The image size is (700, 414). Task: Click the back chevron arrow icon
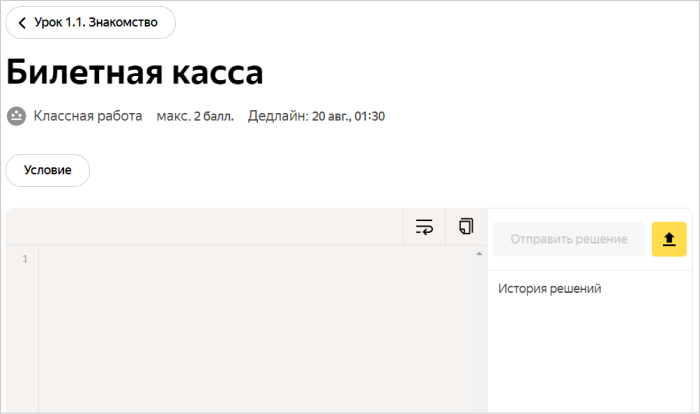pos(22,23)
